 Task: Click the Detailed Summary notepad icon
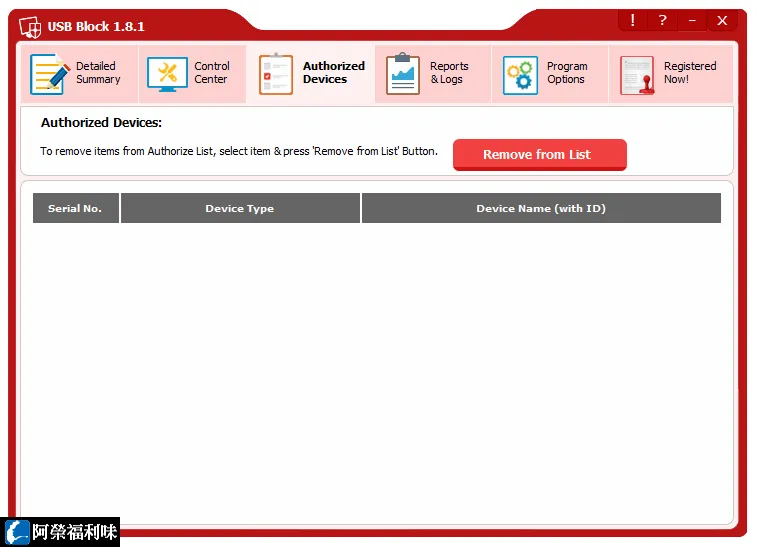click(x=49, y=74)
